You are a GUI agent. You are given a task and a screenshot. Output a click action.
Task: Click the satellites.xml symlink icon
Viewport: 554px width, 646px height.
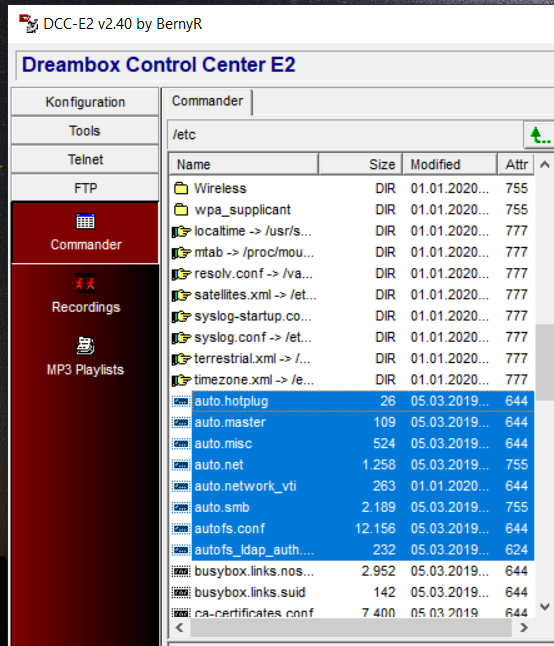tap(181, 295)
